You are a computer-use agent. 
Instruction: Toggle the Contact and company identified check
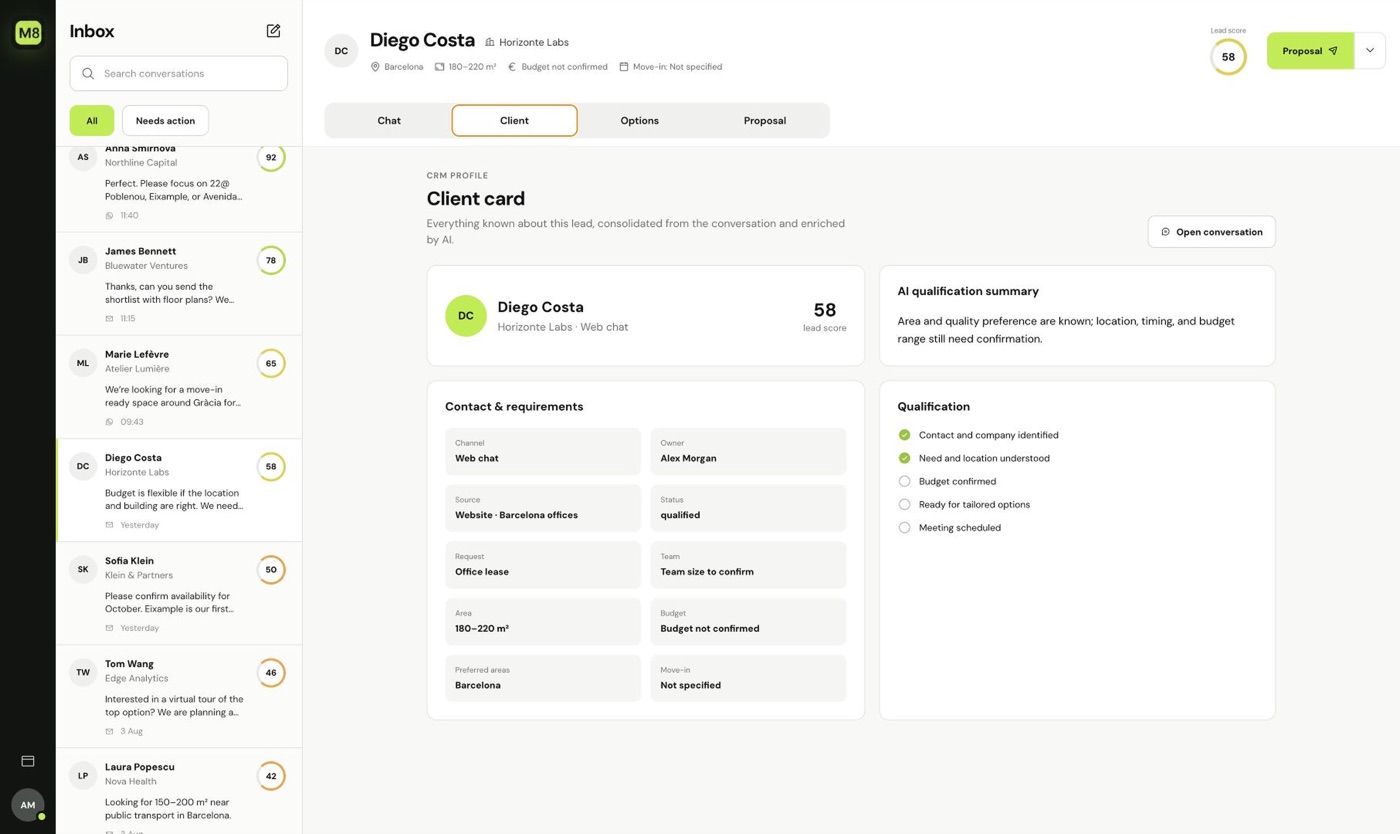click(x=904, y=435)
